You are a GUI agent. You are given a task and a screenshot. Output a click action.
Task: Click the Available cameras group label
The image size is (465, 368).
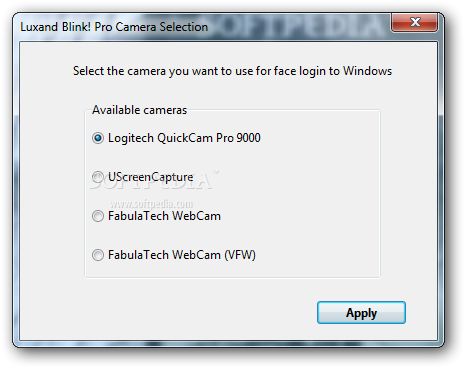click(139, 110)
